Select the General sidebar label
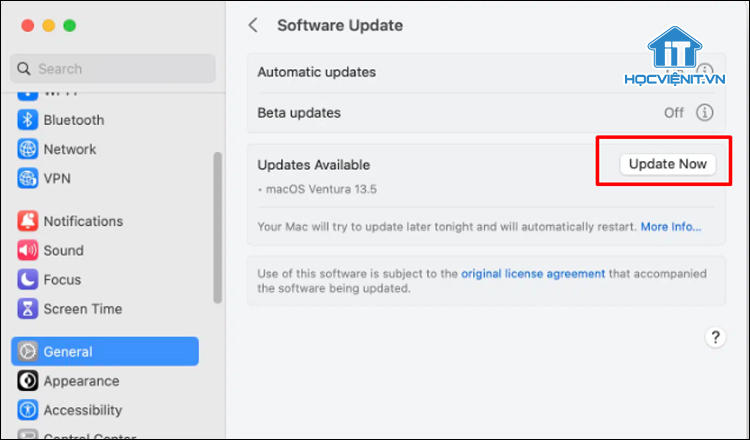Viewport: 750px width, 440px height. tap(68, 352)
